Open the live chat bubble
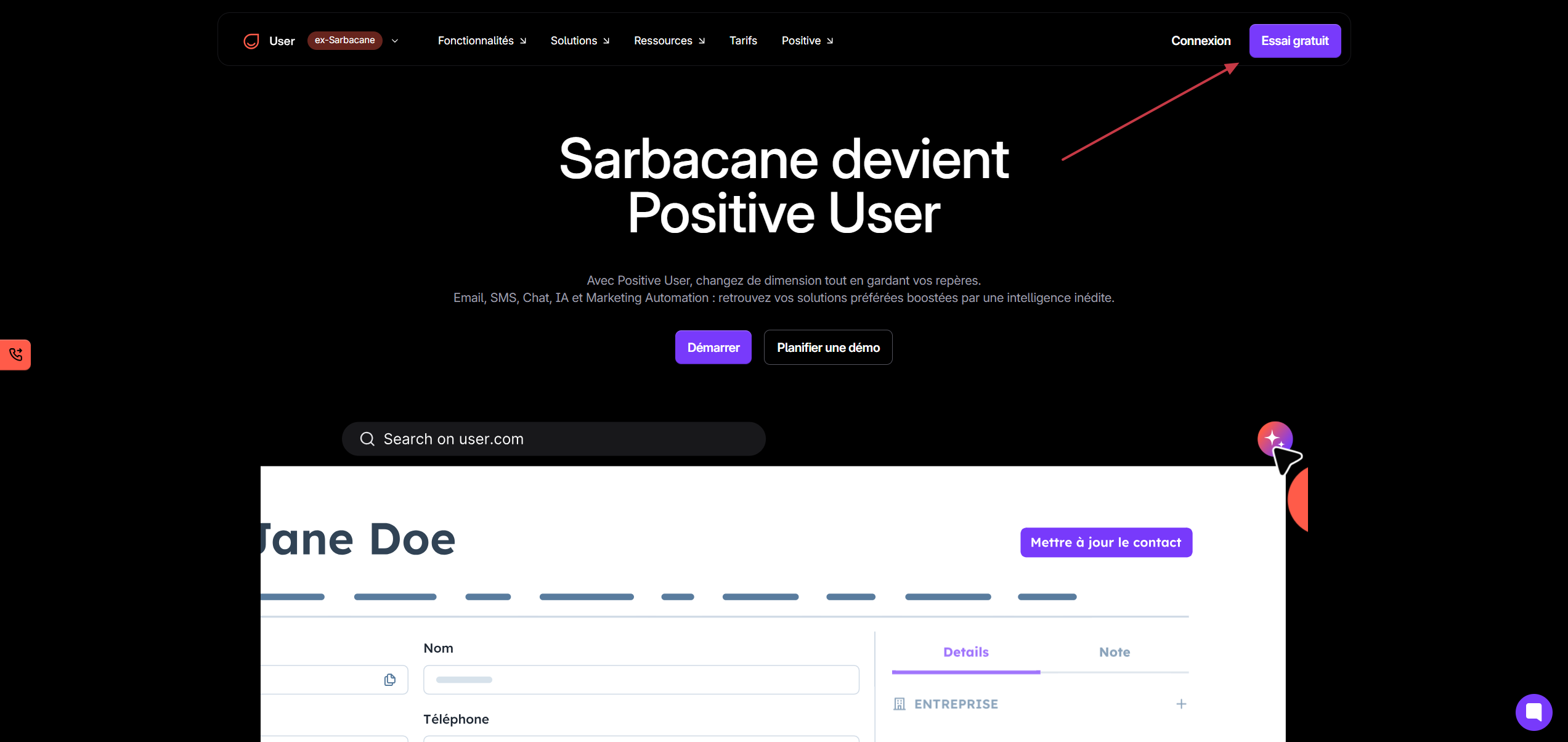The width and height of the screenshot is (1568, 742). (x=1533, y=712)
